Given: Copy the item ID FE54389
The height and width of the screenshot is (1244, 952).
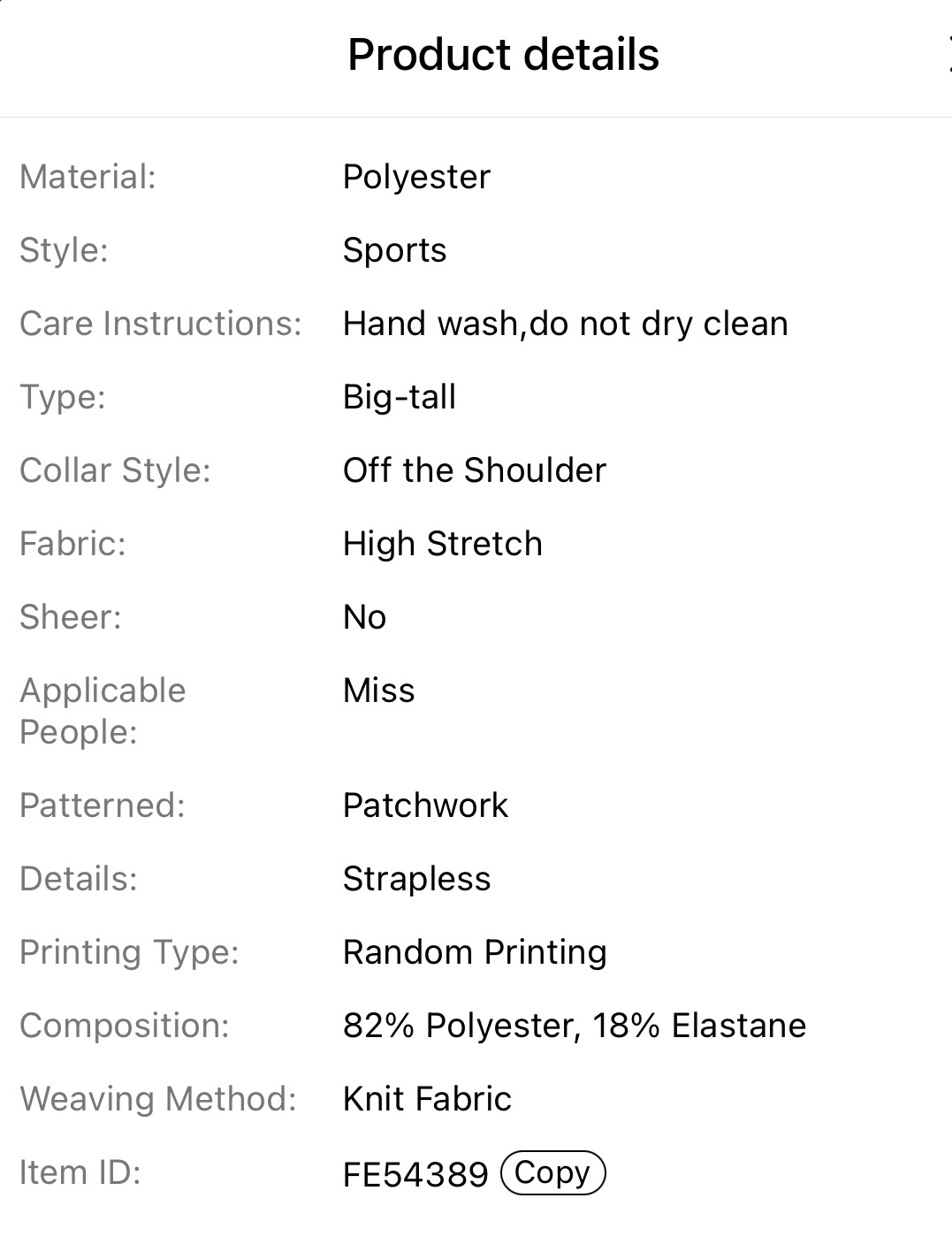Looking at the screenshot, I should click(x=552, y=1172).
